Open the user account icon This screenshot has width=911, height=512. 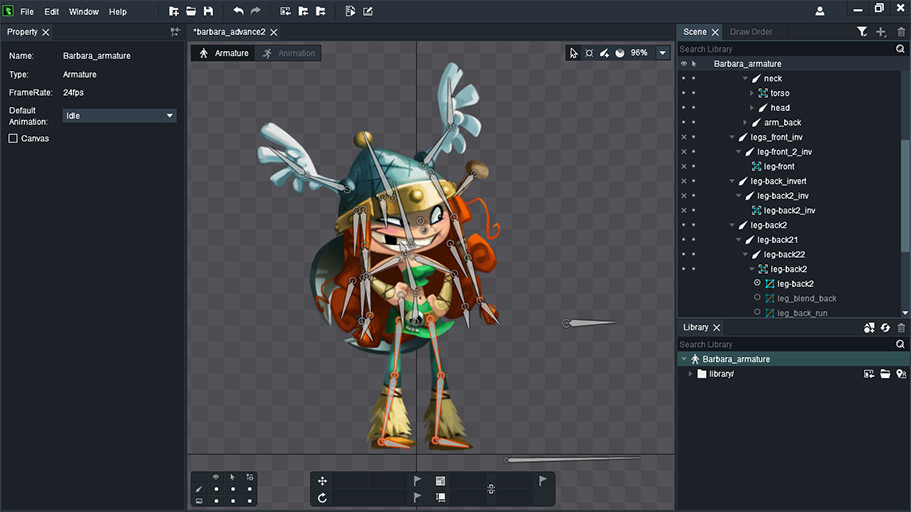820,11
